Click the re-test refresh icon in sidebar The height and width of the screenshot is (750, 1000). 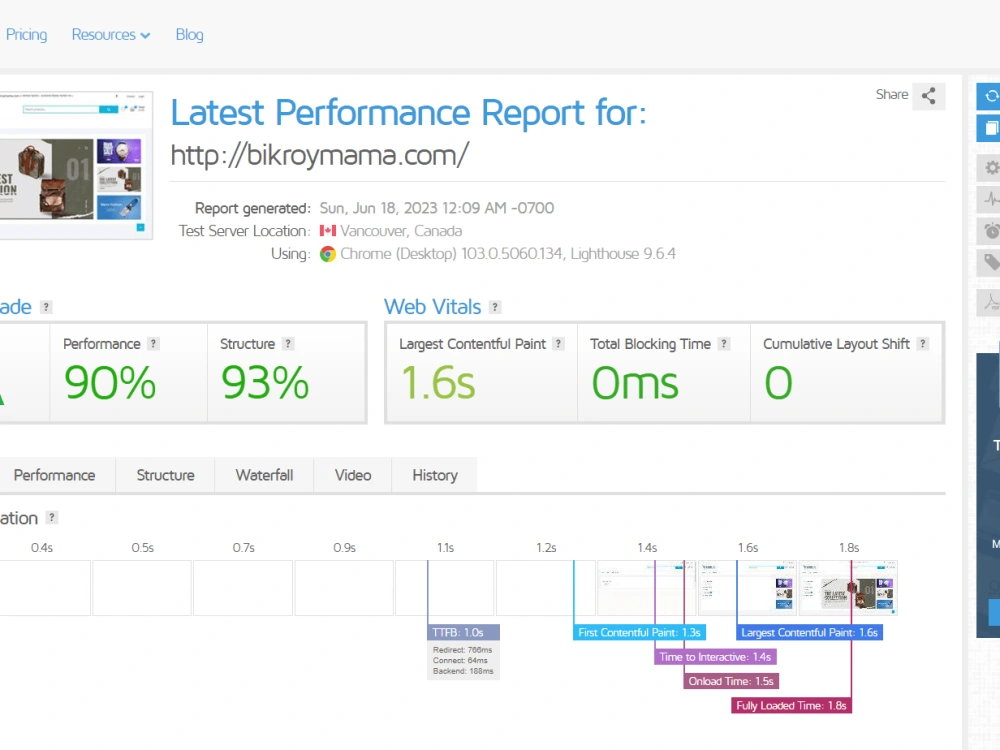click(x=989, y=96)
